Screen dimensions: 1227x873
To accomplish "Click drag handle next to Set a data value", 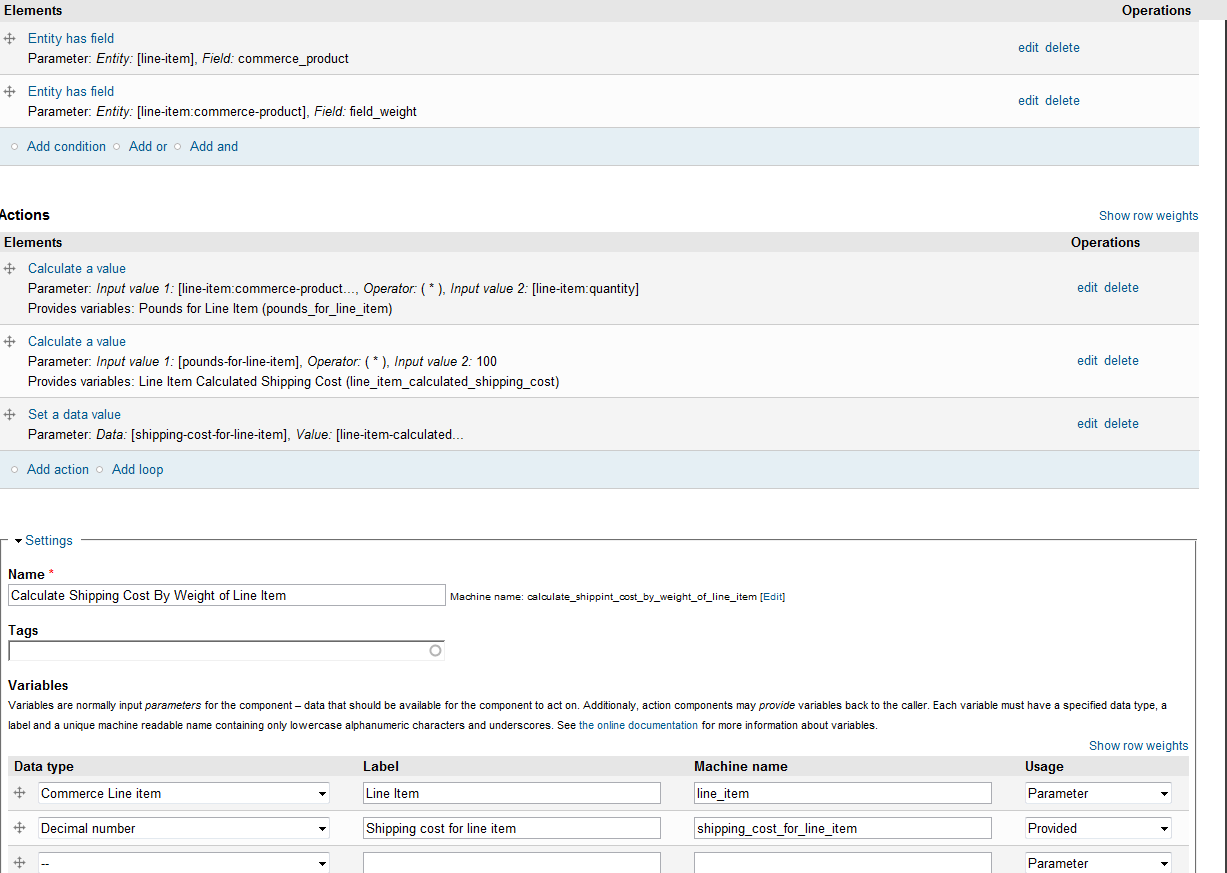I will pyautogui.click(x=10, y=415).
